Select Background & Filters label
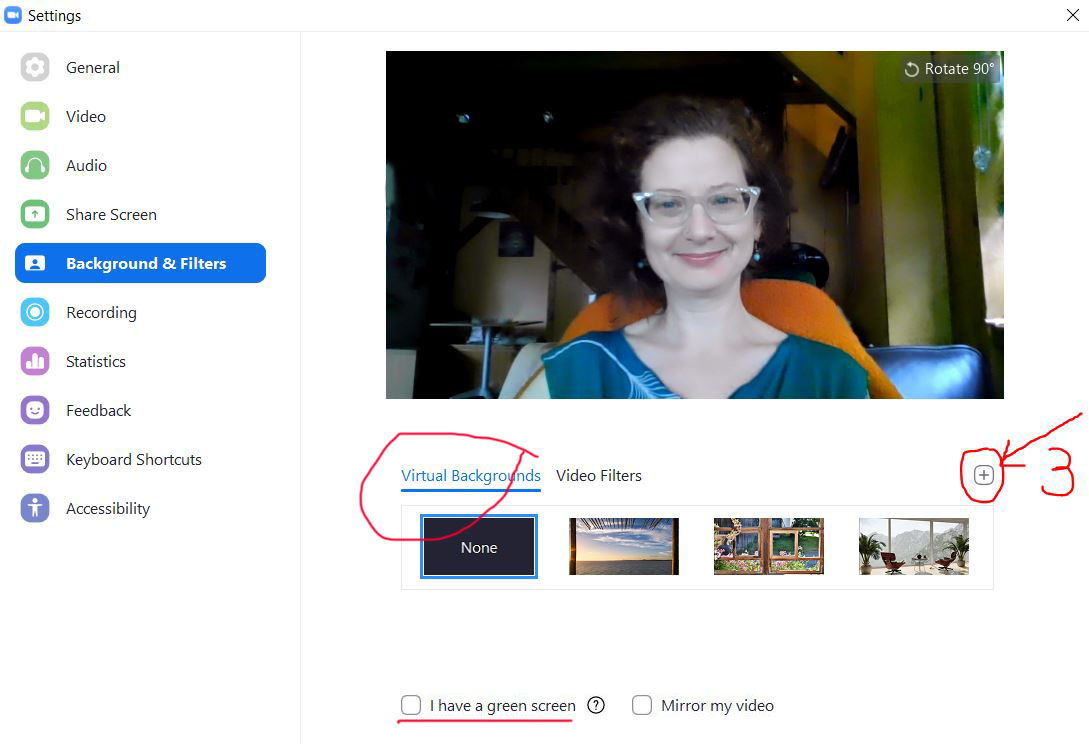Viewport: 1089px width, 744px height. coord(146,263)
